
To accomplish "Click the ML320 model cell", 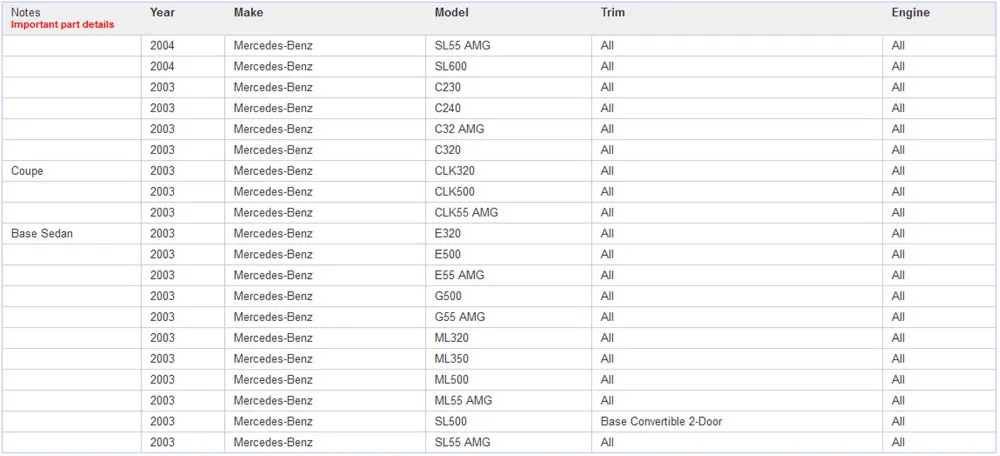I will pos(452,338).
